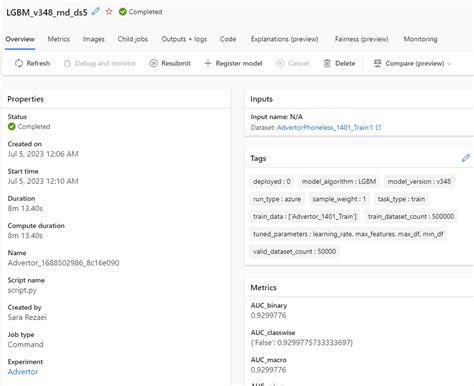
Task: Click the name Advertor_1688502986_8c16e090
Action: pyautogui.click(x=63, y=263)
